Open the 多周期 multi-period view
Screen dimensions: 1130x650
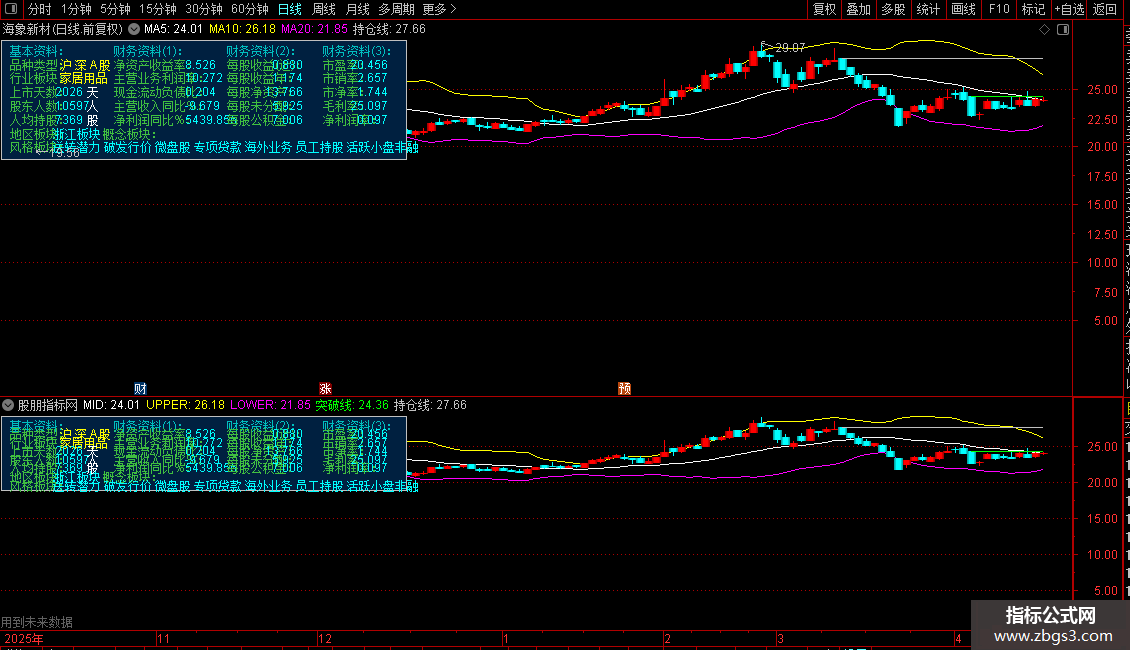[x=396, y=9]
